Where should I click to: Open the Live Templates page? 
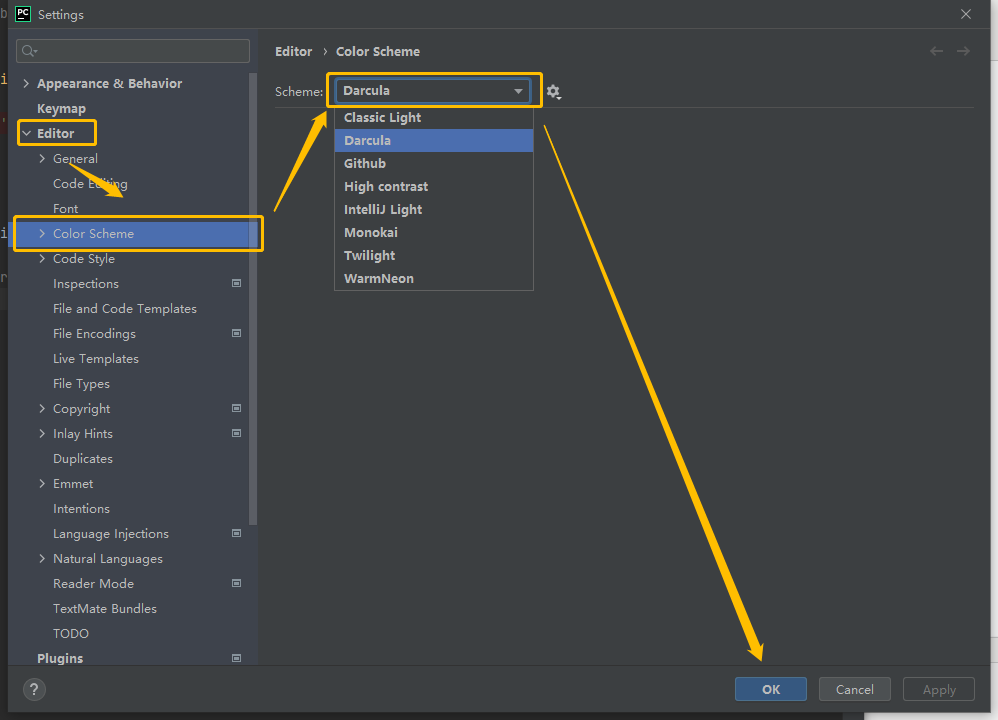tap(95, 358)
